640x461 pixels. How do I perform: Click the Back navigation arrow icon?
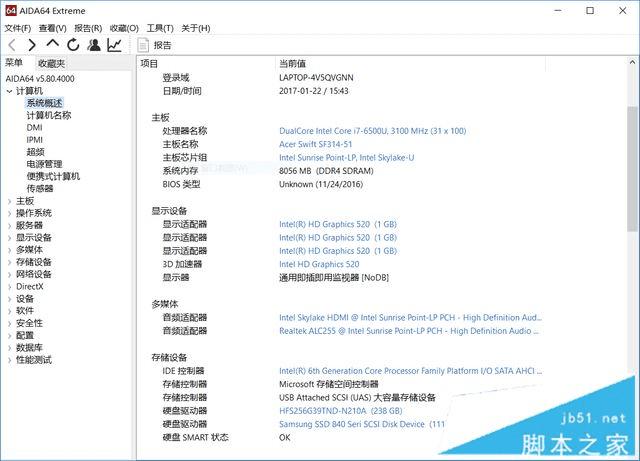point(12,45)
